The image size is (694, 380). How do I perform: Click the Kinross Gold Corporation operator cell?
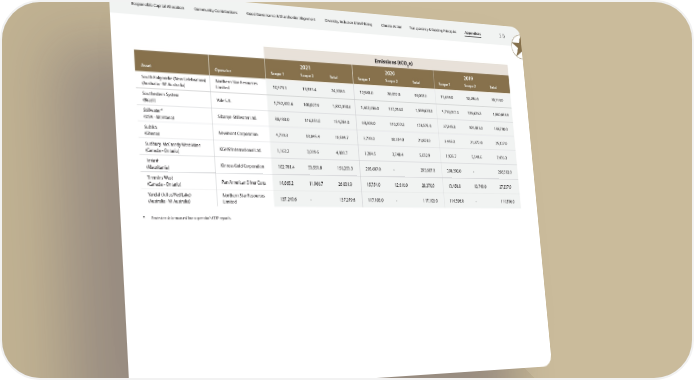[243, 166]
